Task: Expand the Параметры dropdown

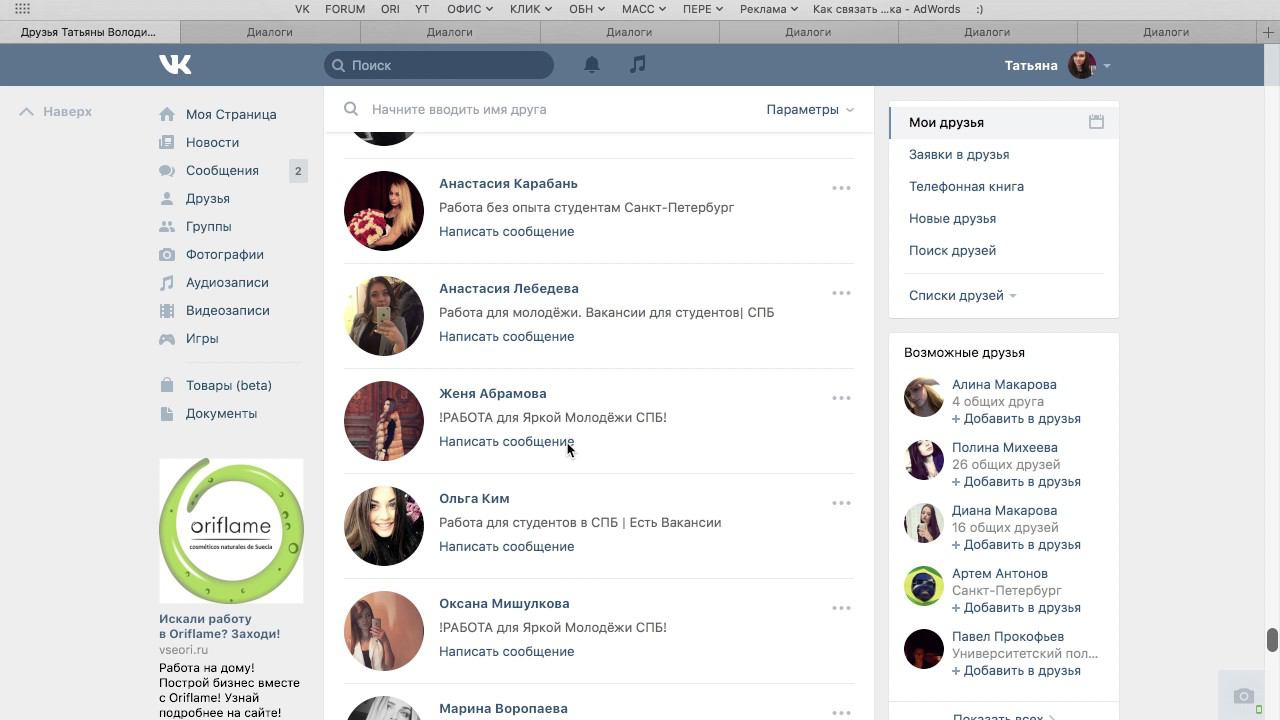Action: coord(810,109)
